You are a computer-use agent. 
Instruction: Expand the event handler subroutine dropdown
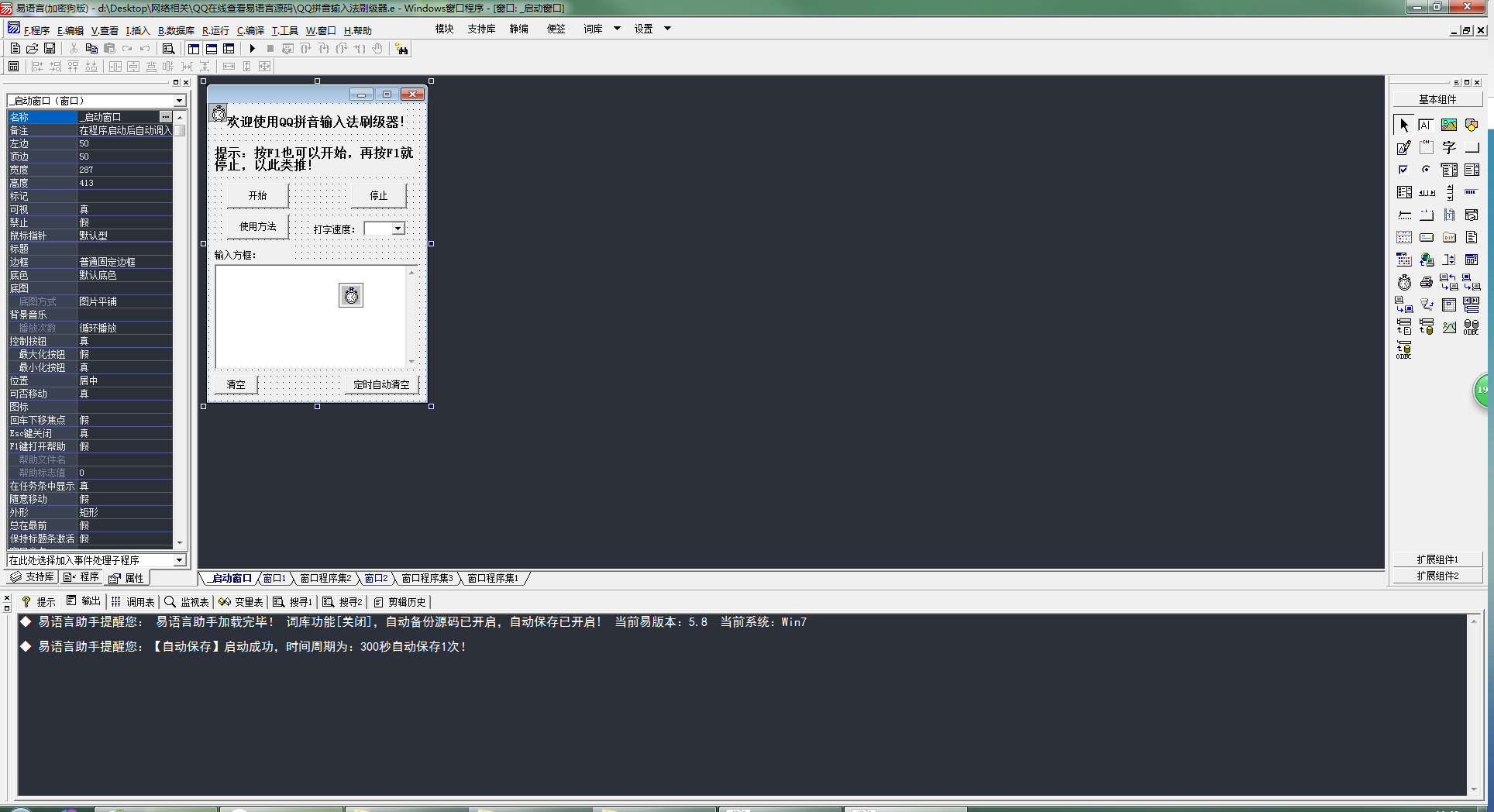179,560
